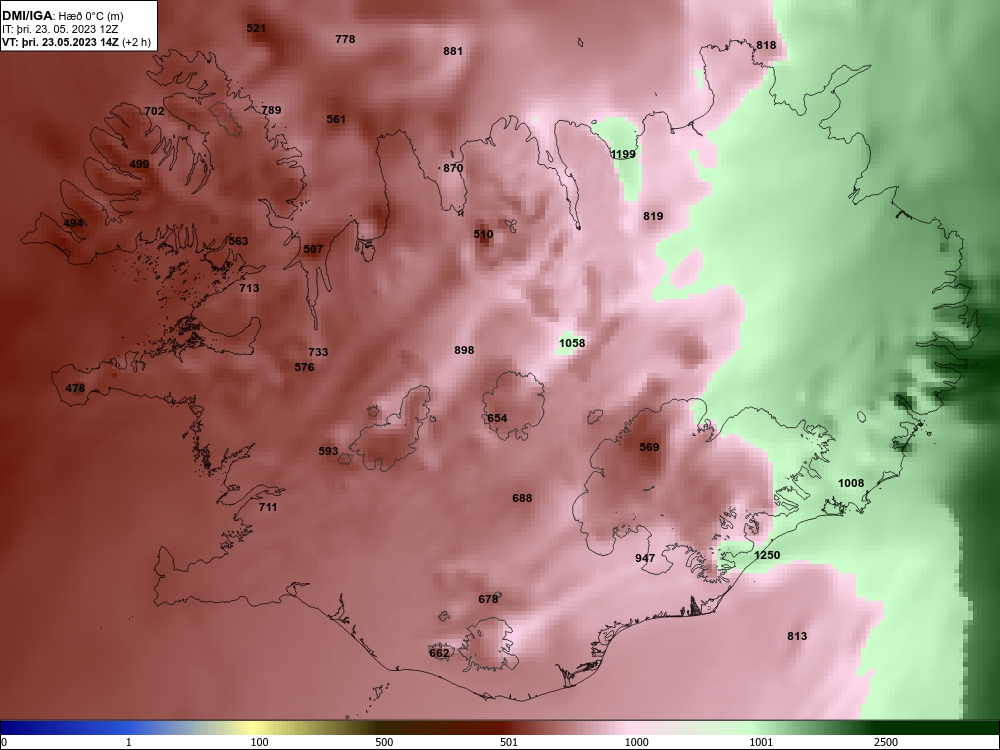Screen dimensions: 1000x750
Task: Click the 494 height label
Action: pos(73,223)
